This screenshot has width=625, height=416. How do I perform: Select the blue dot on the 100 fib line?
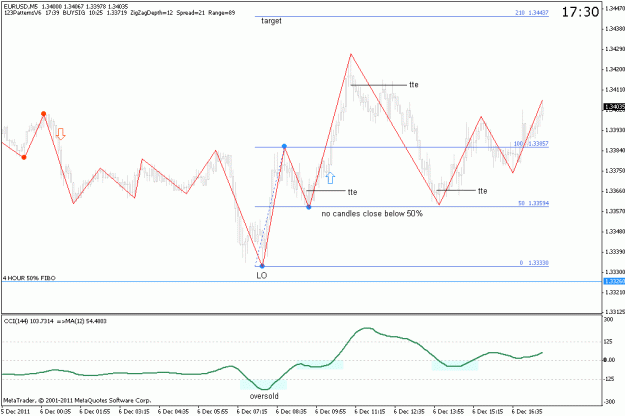click(x=284, y=147)
